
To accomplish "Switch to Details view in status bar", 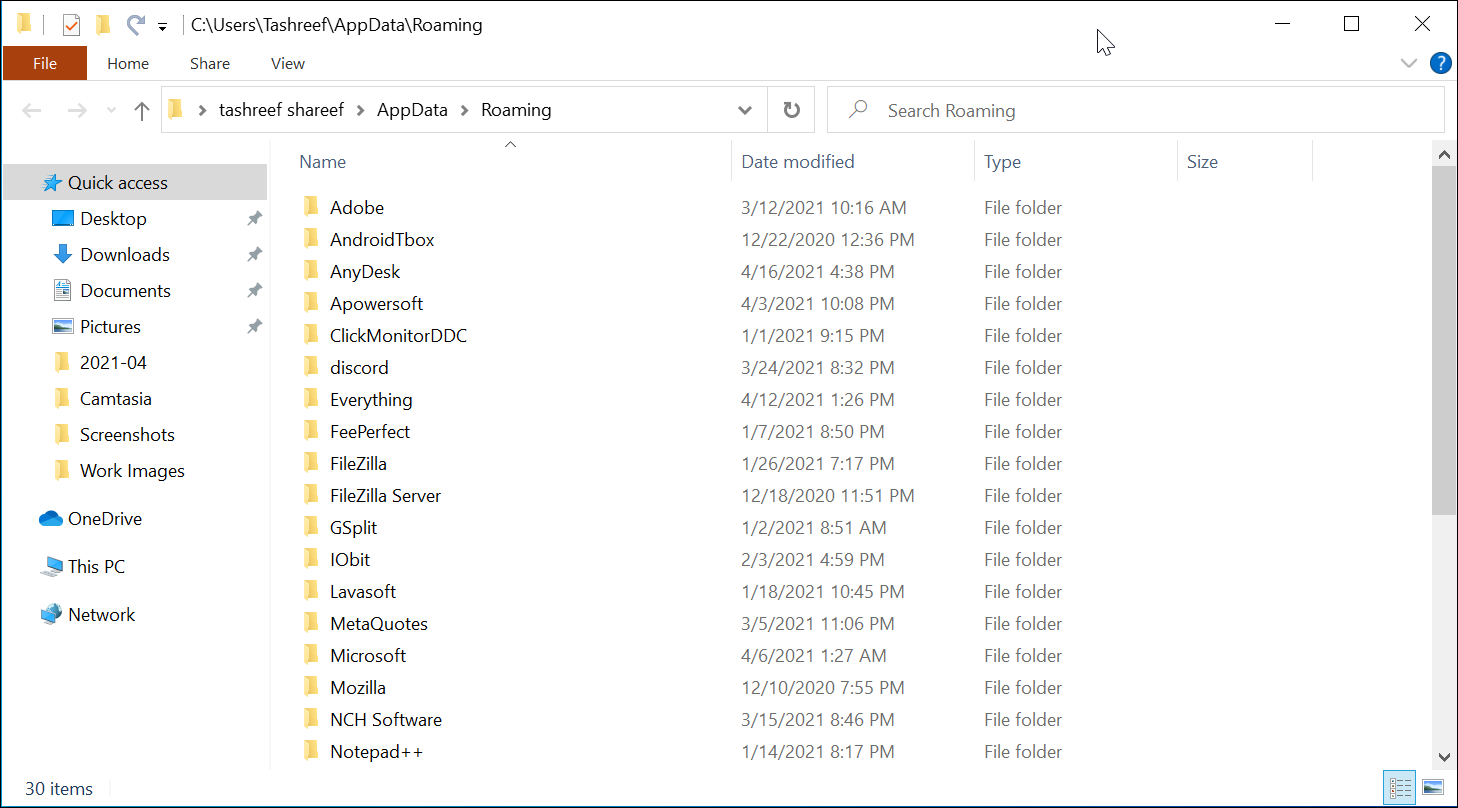I will [1400, 788].
